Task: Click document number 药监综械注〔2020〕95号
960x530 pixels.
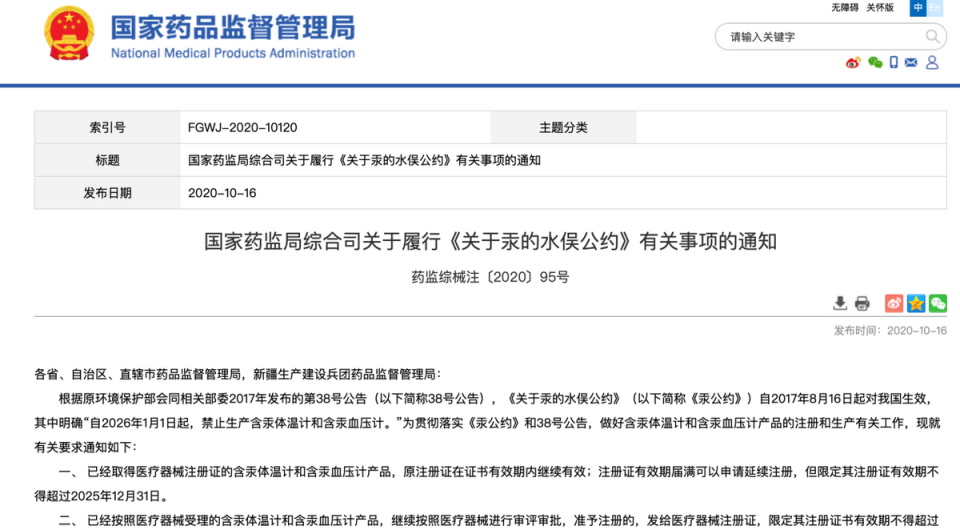Action: 490,277
